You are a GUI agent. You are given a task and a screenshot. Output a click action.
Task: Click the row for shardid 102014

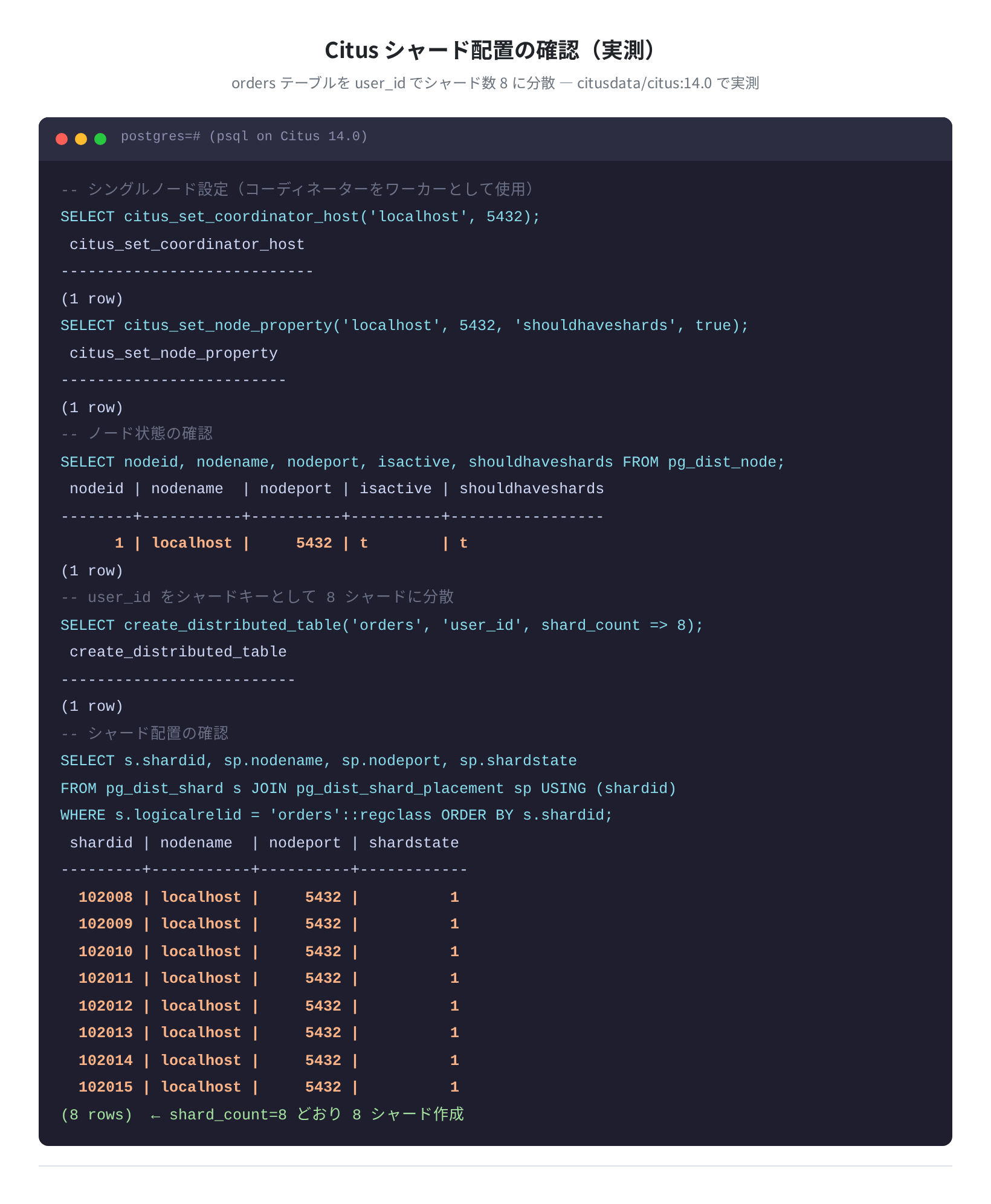pos(269,1061)
